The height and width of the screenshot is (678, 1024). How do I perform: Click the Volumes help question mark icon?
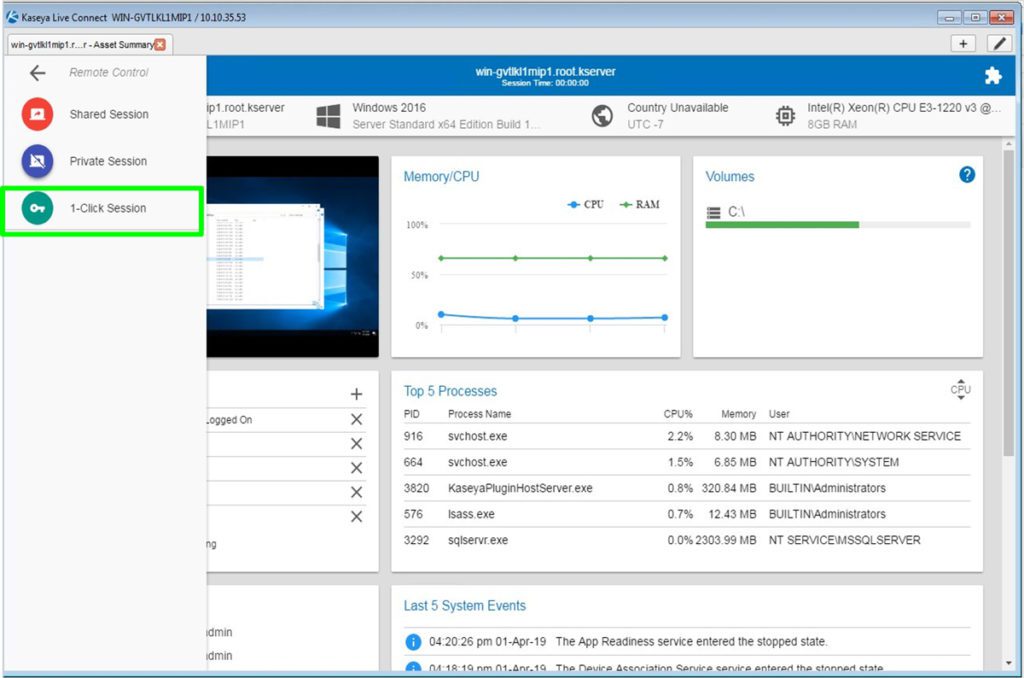coord(966,175)
